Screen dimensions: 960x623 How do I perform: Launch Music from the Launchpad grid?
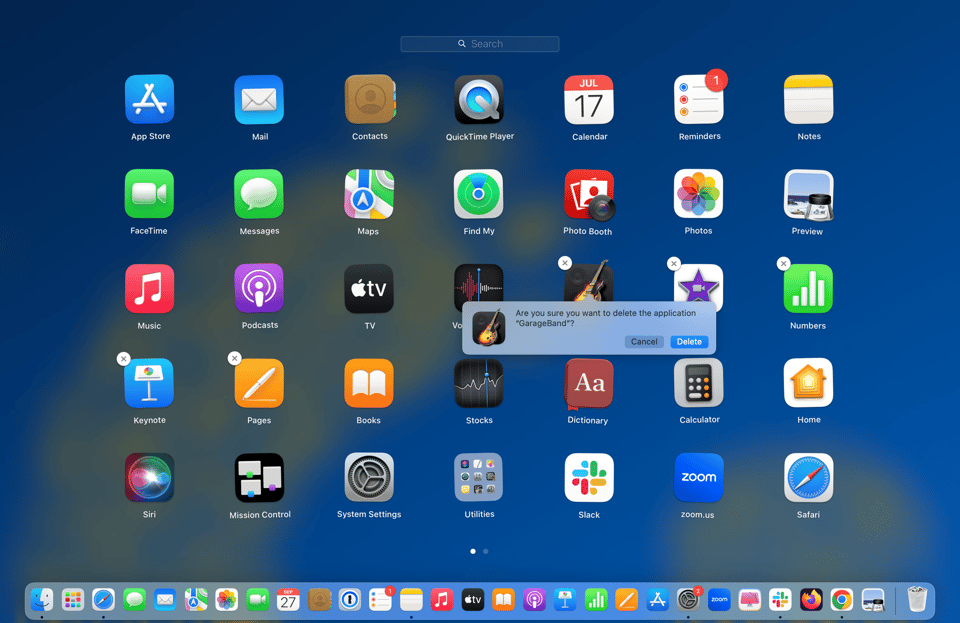(x=149, y=288)
